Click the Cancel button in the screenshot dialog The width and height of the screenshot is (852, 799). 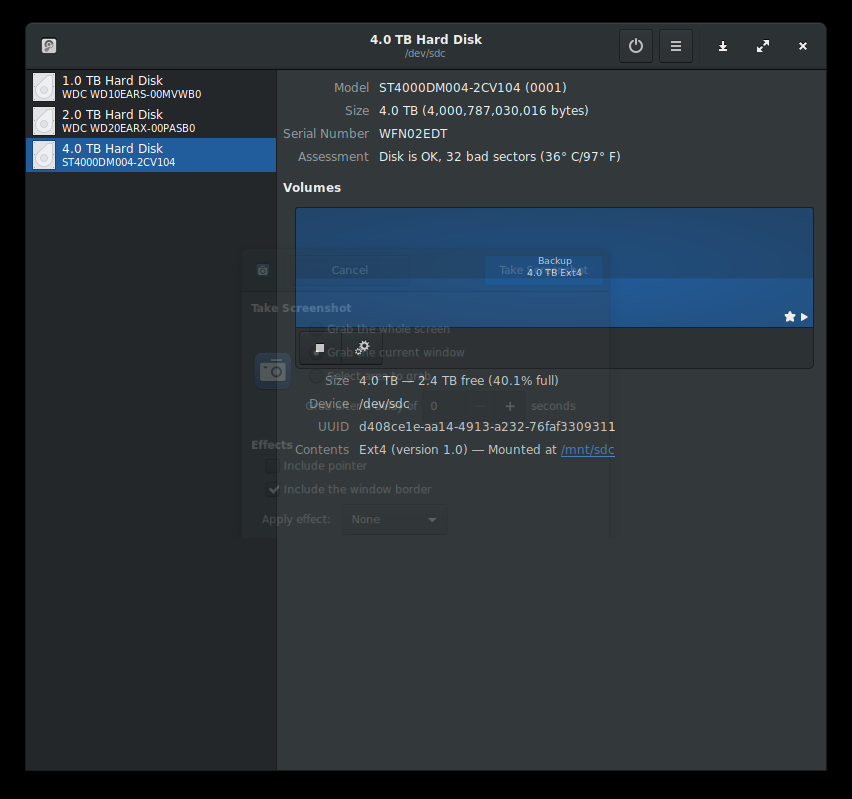[x=350, y=270]
